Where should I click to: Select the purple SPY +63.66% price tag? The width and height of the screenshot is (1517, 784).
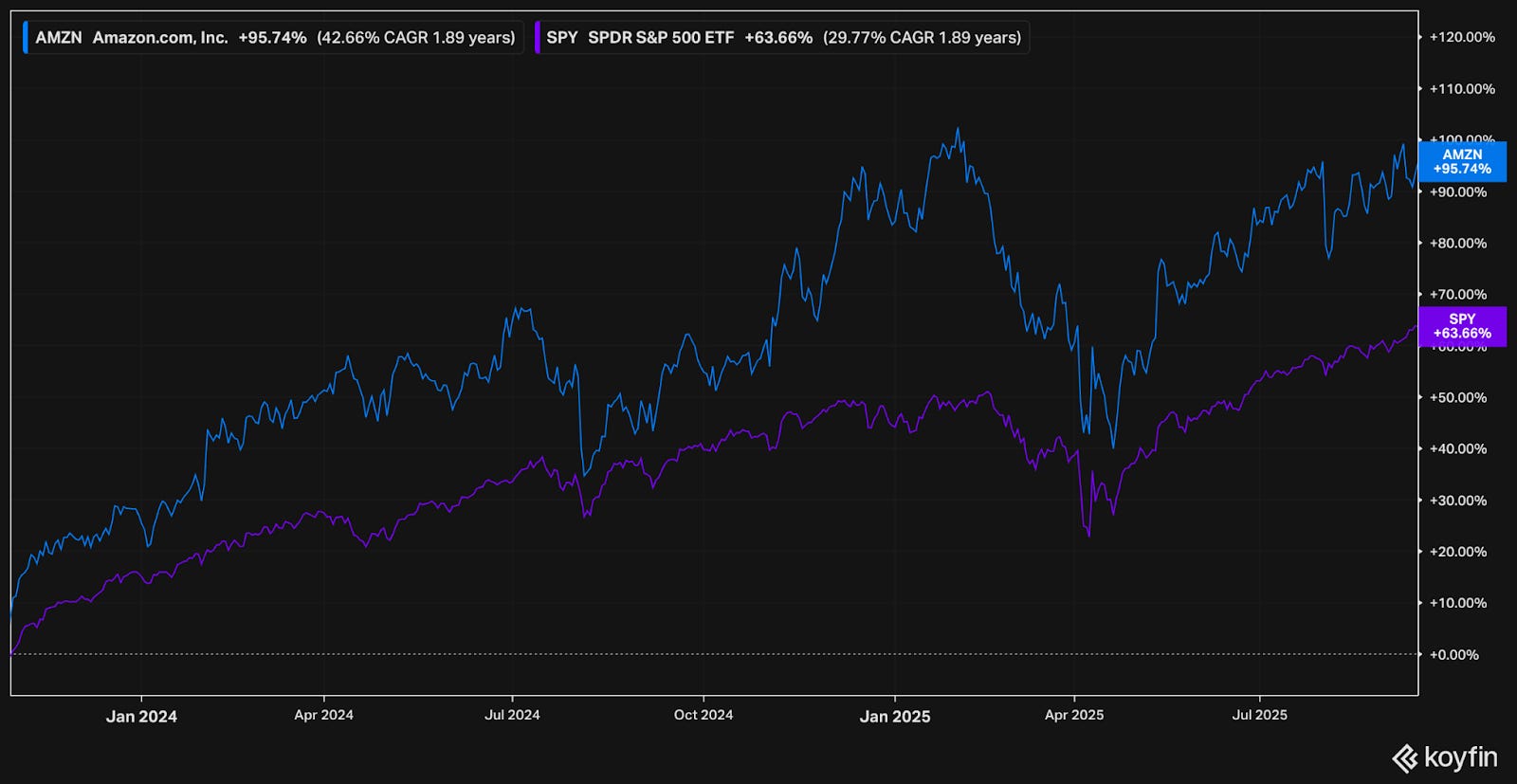click(1461, 326)
